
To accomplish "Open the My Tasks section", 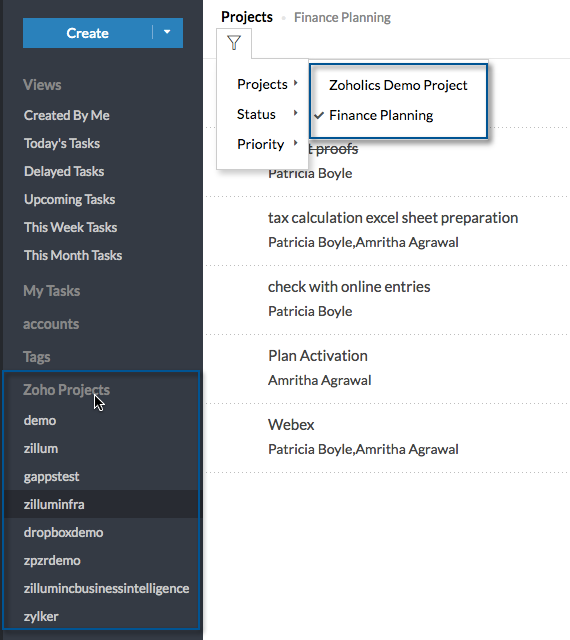I will (x=51, y=291).
